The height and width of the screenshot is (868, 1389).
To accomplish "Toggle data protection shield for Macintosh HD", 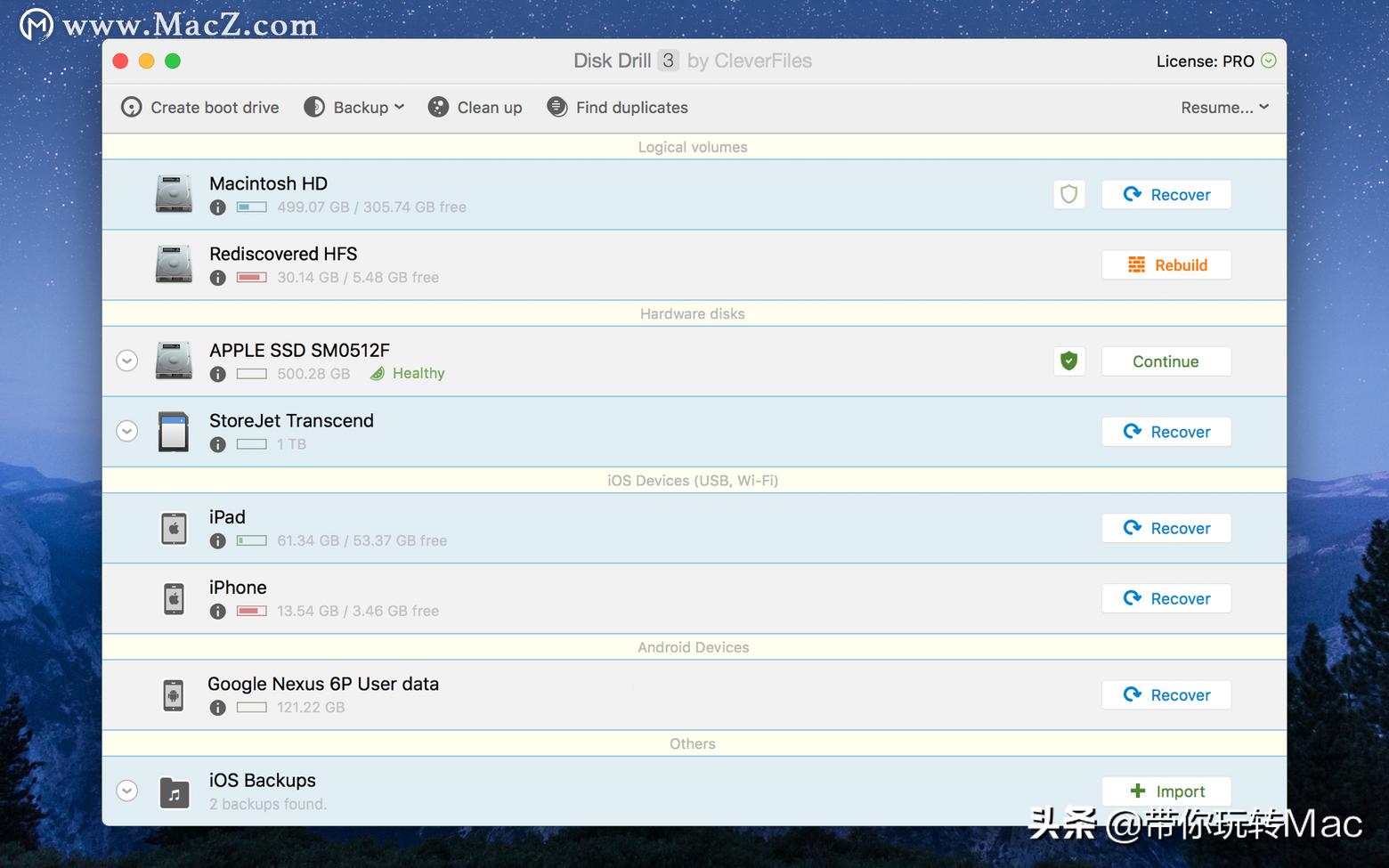I will point(1069,194).
